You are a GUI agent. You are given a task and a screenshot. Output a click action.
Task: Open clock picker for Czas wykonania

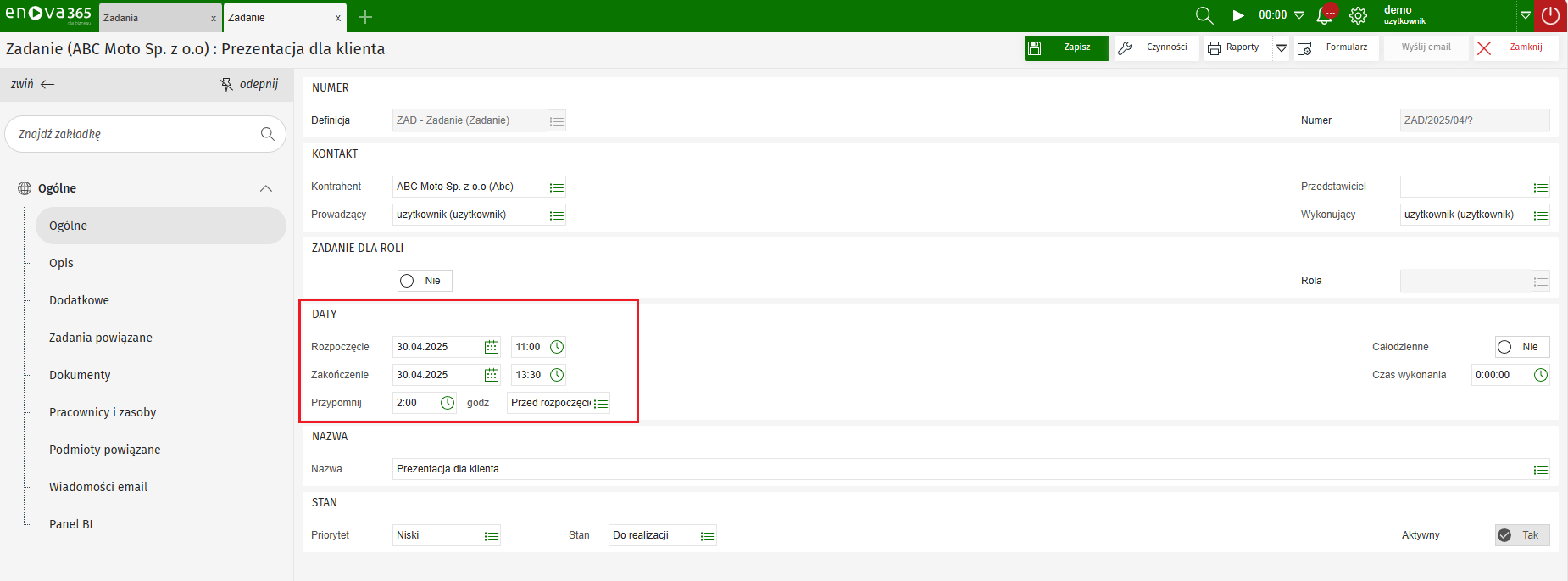click(x=1541, y=375)
